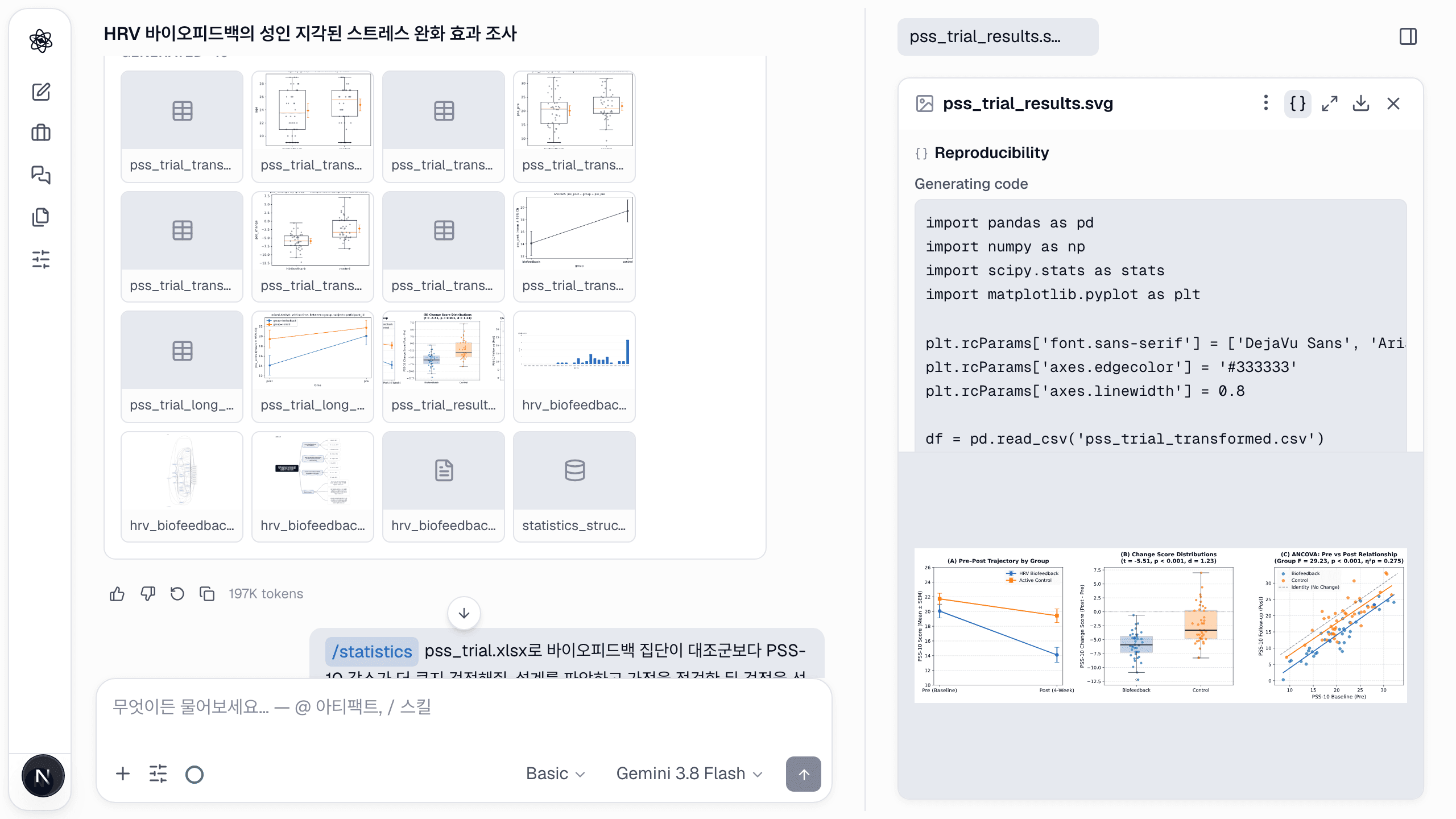Click the 197K tokens label
The width and height of the screenshot is (1456, 819).
coord(266,594)
